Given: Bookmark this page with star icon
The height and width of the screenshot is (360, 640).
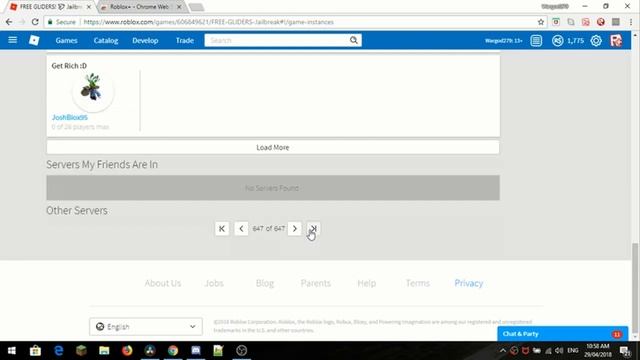Looking at the screenshot, I should pyautogui.click(x=541, y=22).
